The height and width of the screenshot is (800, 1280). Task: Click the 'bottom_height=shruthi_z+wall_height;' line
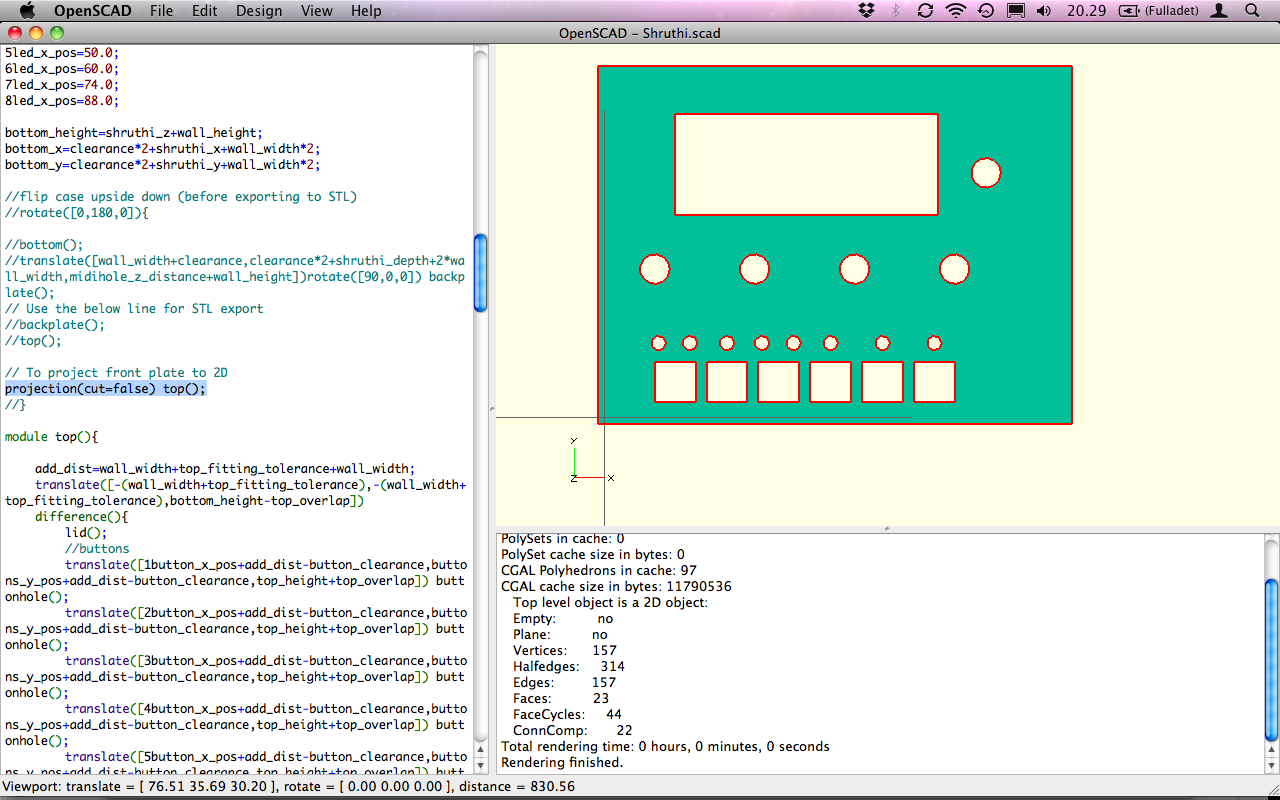[x=133, y=133]
